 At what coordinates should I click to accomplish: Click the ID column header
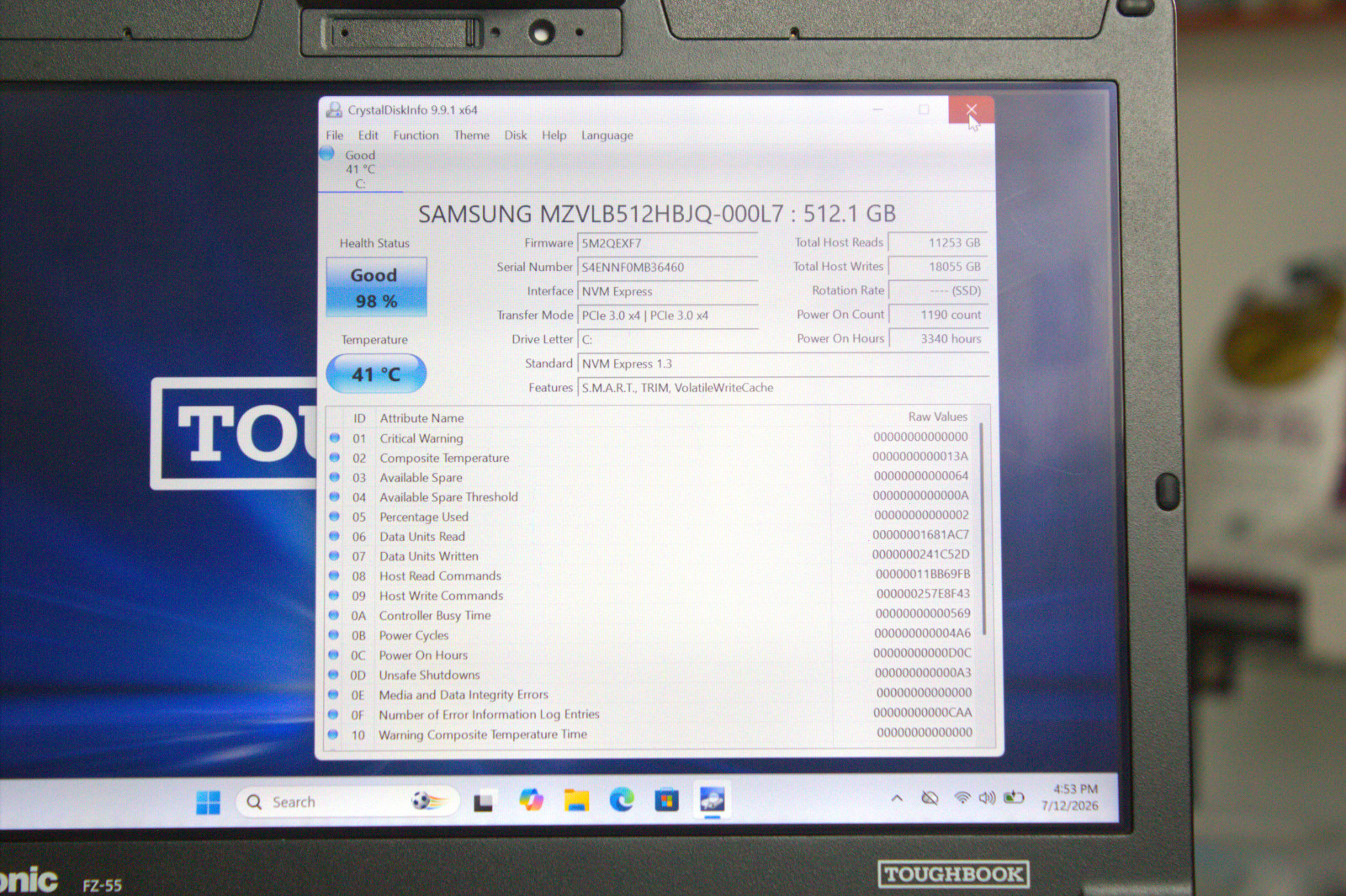(x=359, y=418)
